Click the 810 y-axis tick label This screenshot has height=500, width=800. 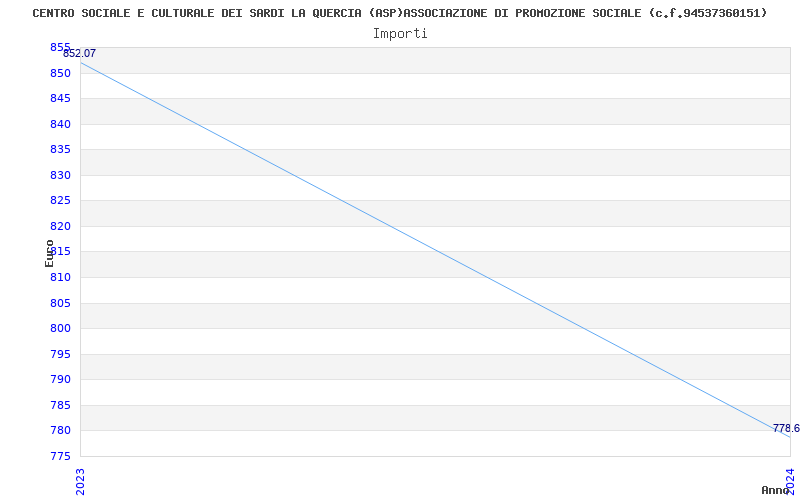(60, 277)
